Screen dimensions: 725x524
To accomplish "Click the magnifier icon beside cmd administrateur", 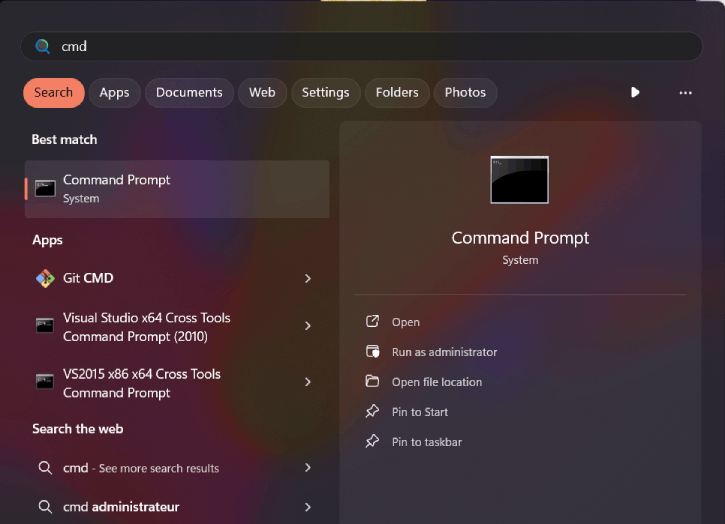I will (45, 507).
